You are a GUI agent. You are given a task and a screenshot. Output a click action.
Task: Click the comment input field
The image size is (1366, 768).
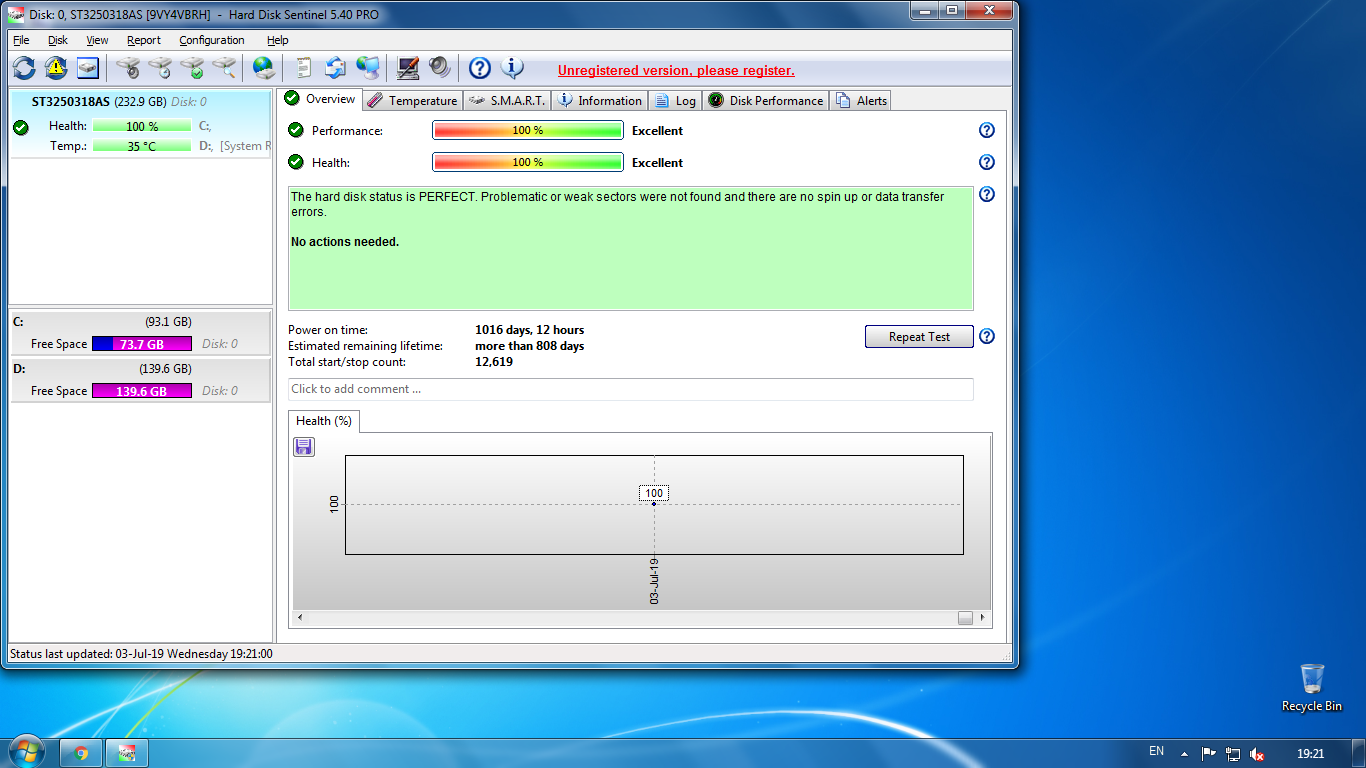630,389
